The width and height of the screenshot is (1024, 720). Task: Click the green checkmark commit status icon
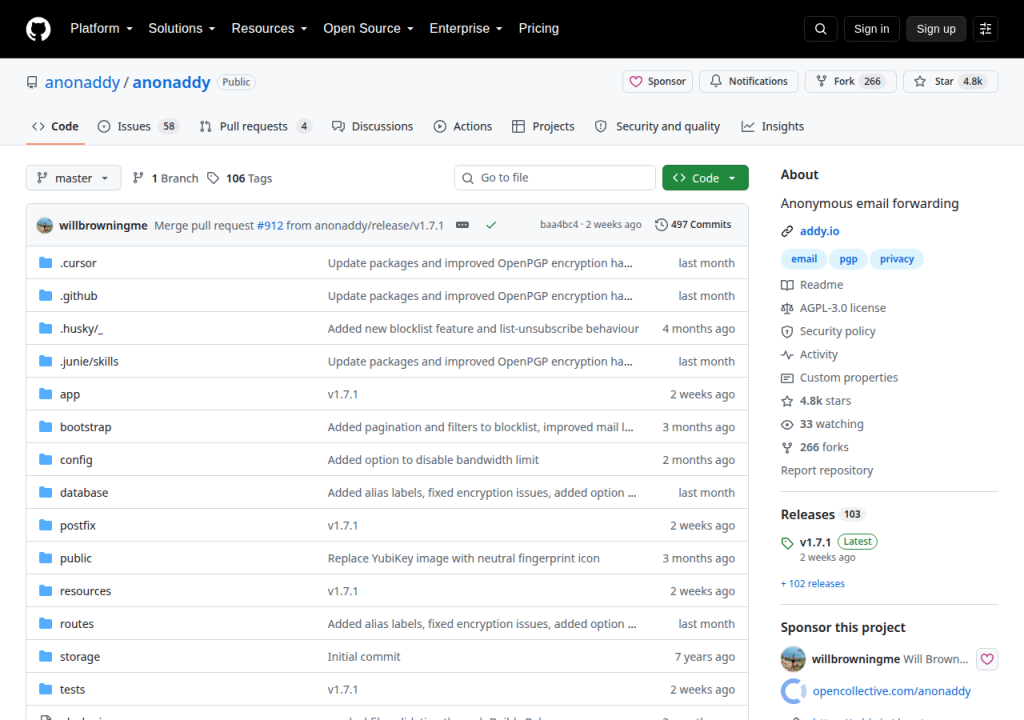pyautogui.click(x=491, y=225)
